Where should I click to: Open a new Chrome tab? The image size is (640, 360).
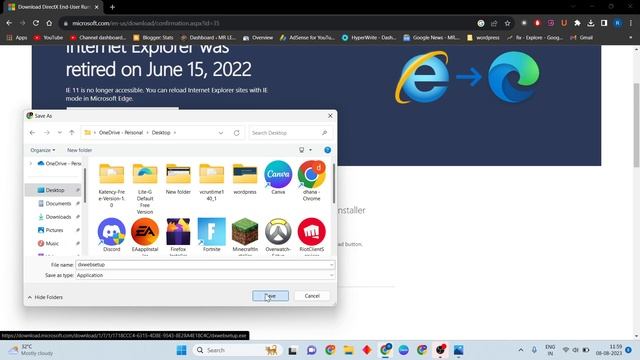[x=112, y=7]
